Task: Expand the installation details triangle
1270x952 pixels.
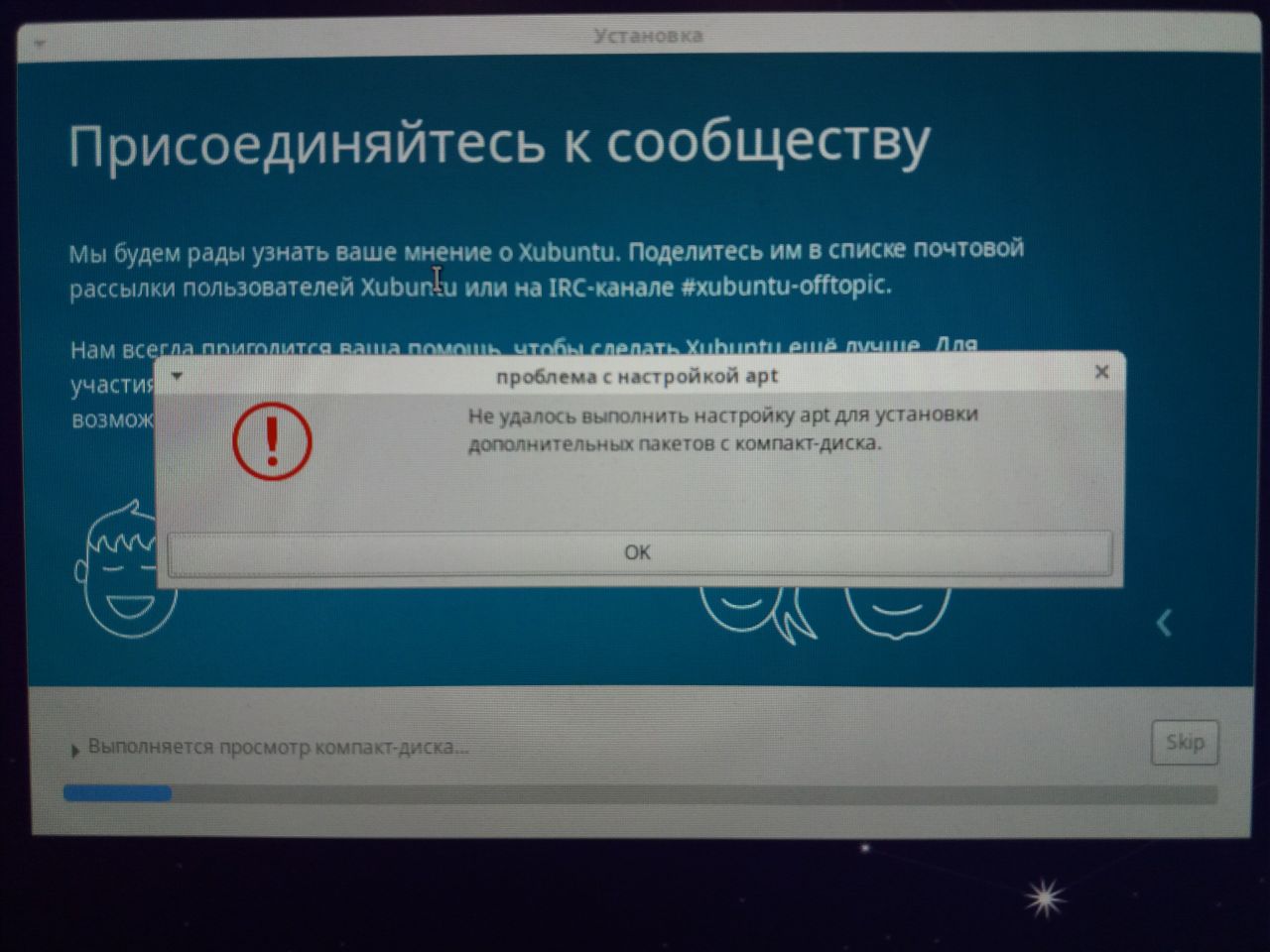Action: [74, 751]
